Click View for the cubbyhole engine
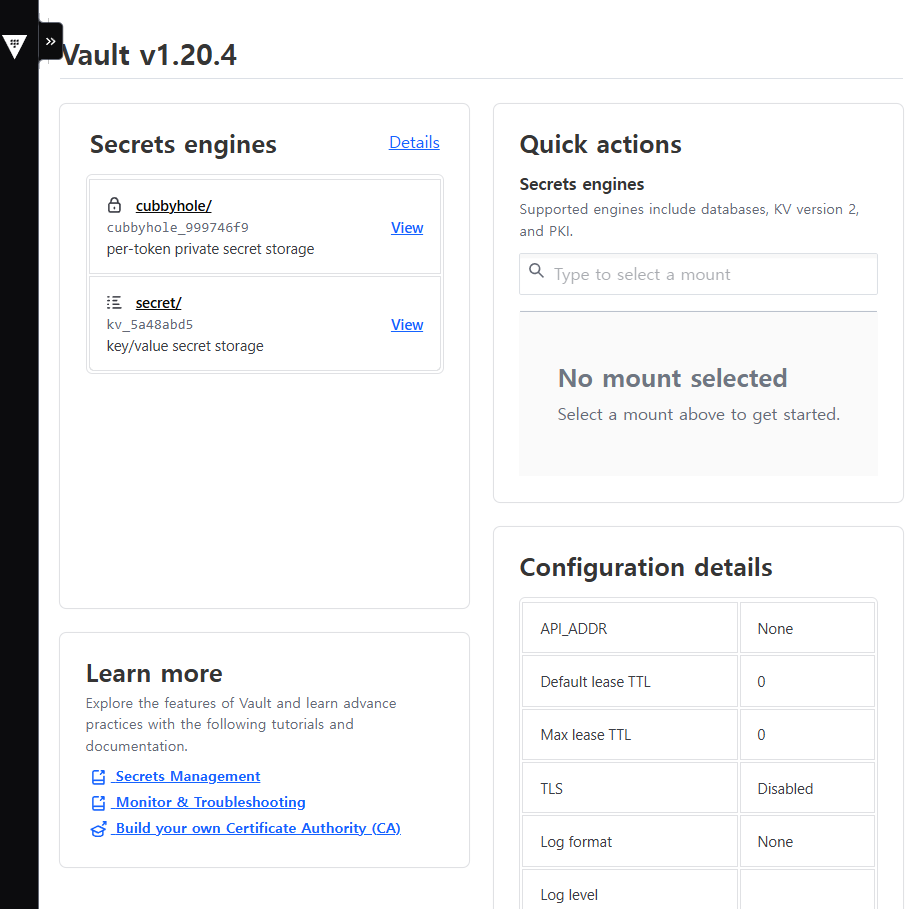916x909 pixels. pos(407,228)
